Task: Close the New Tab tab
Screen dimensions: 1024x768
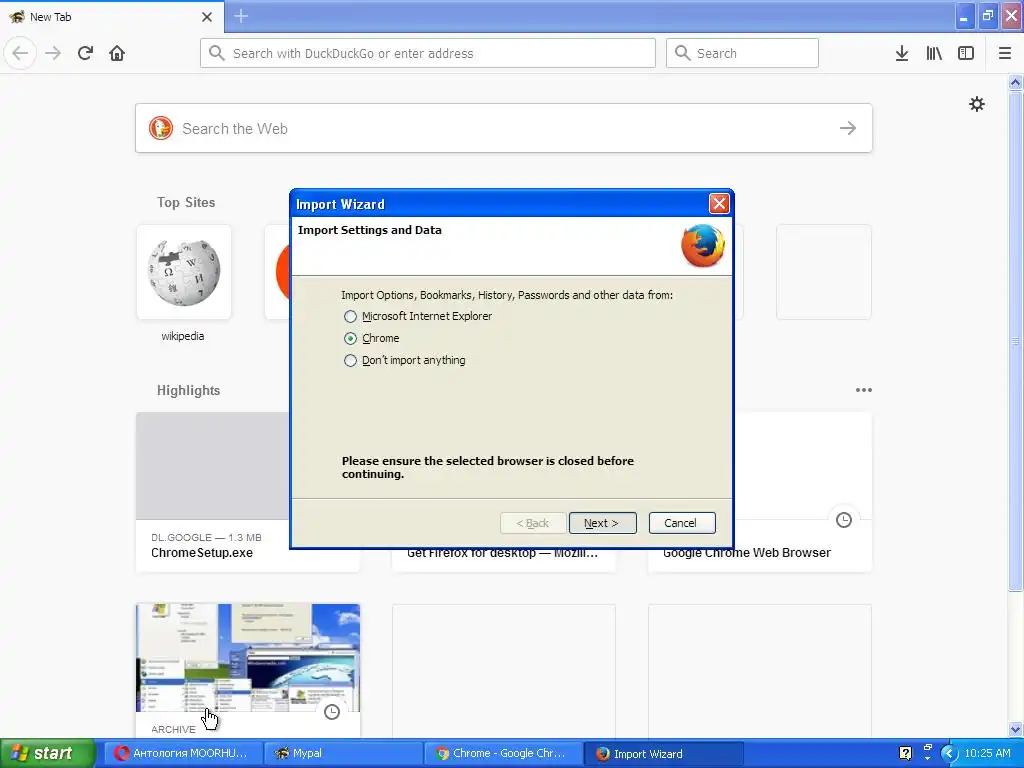Action: click(207, 17)
